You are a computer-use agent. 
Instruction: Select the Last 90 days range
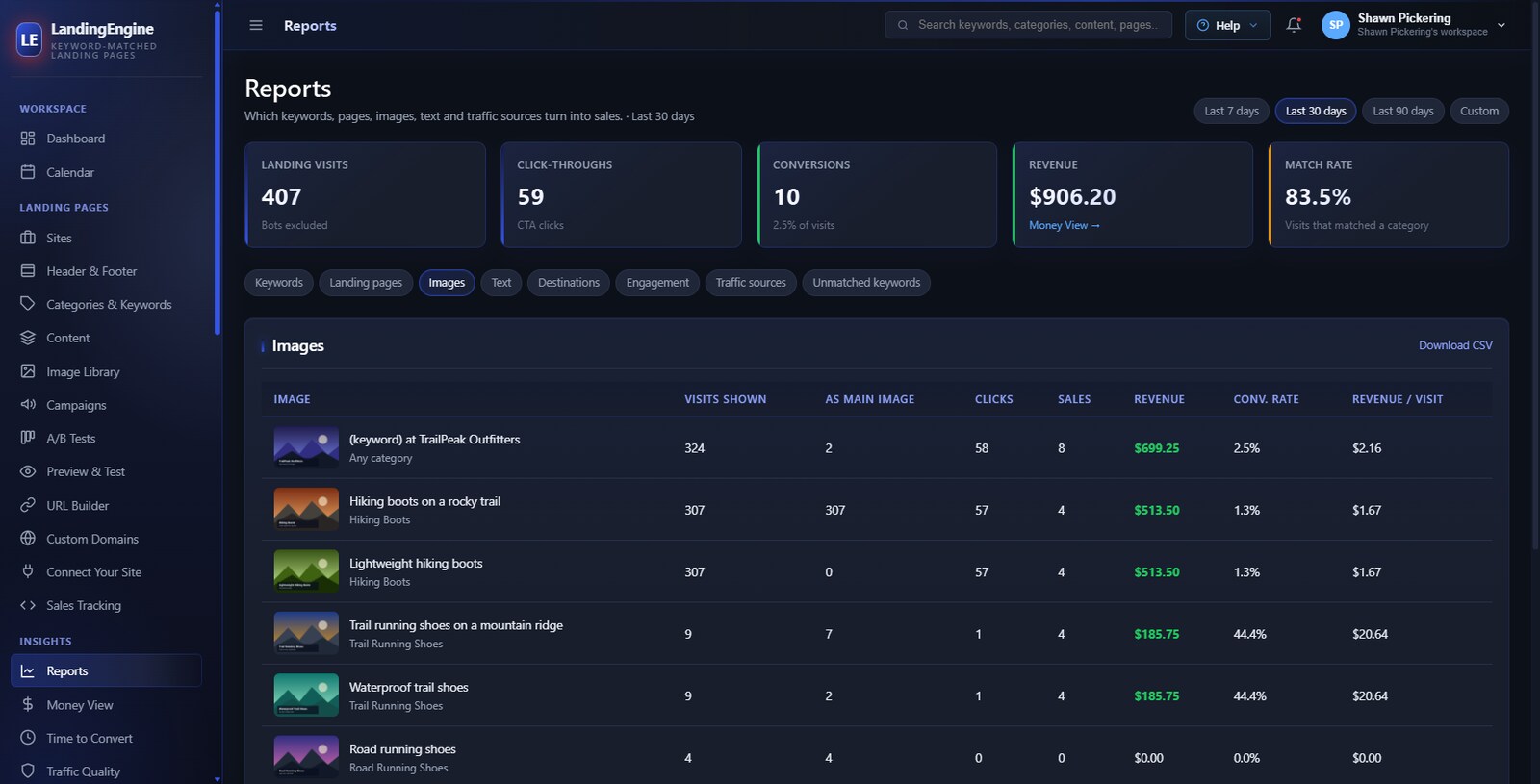point(1403,111)
